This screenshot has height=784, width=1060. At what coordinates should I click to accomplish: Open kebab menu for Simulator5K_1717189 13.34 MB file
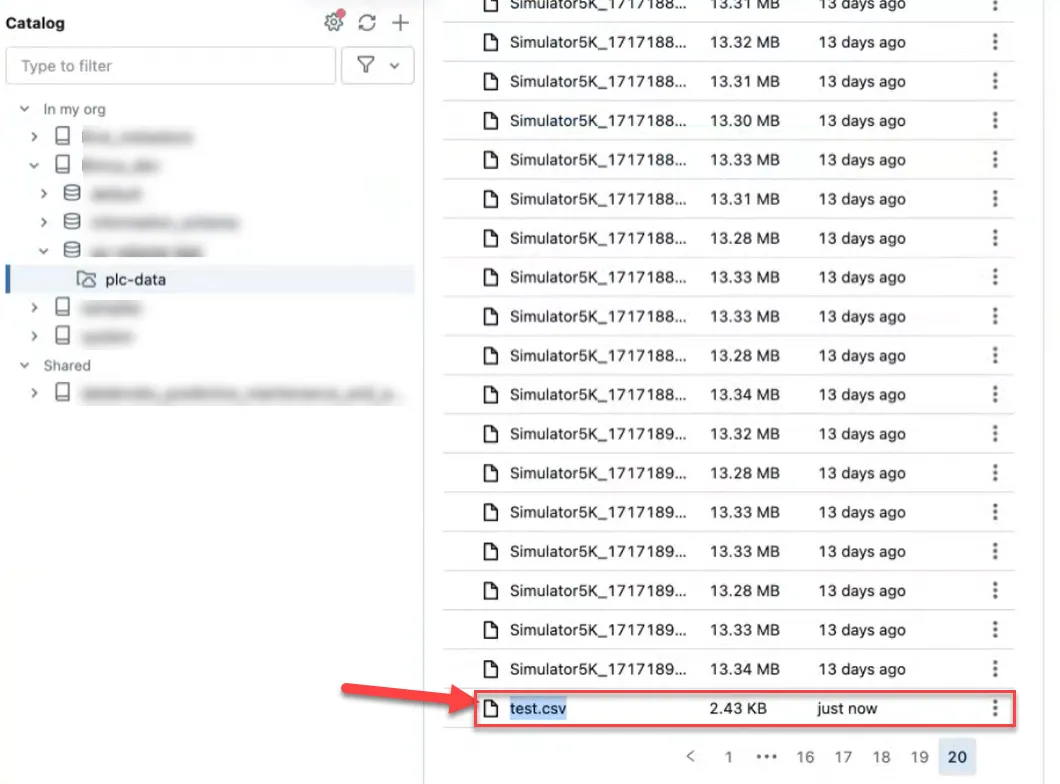click(994, 669)
